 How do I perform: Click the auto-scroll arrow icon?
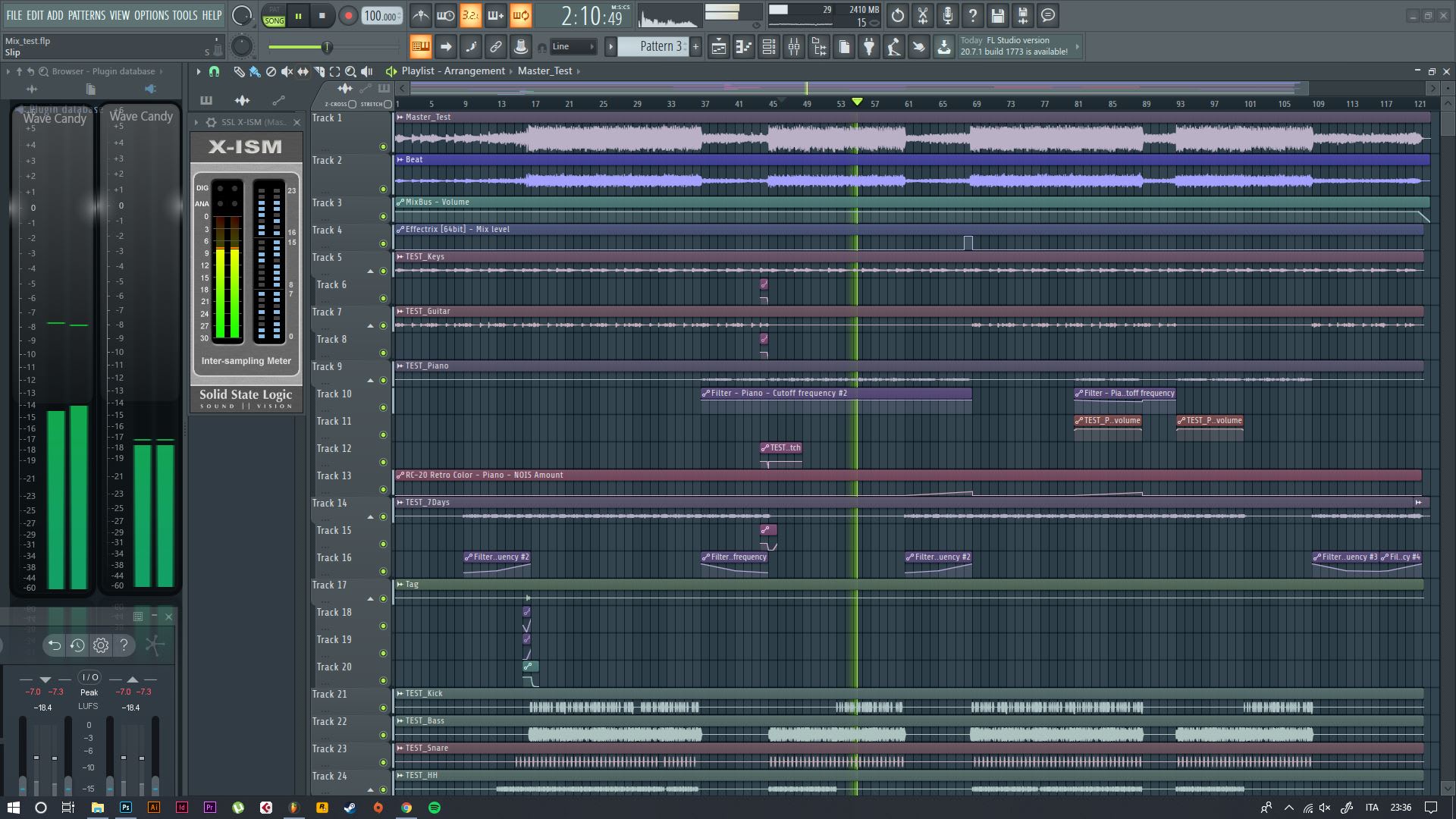pos(446,47)
